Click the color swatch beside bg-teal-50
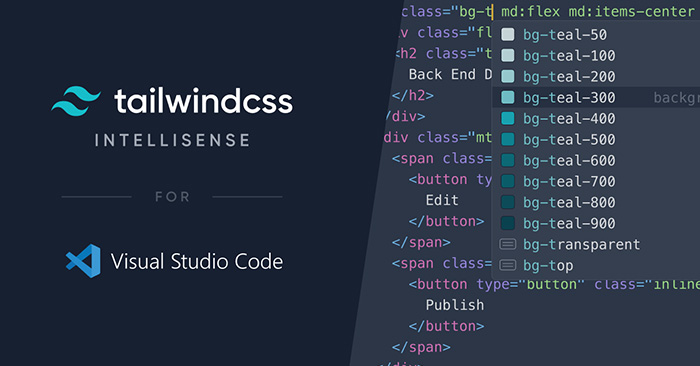 coord(508,34)
